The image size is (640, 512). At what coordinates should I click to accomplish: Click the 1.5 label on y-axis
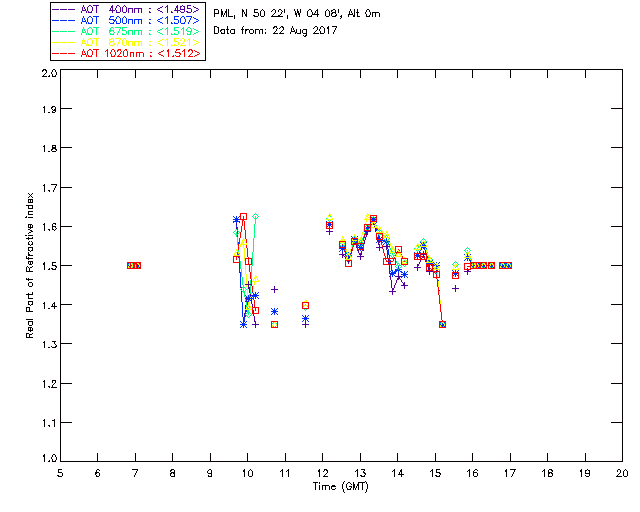coord(49,266)
